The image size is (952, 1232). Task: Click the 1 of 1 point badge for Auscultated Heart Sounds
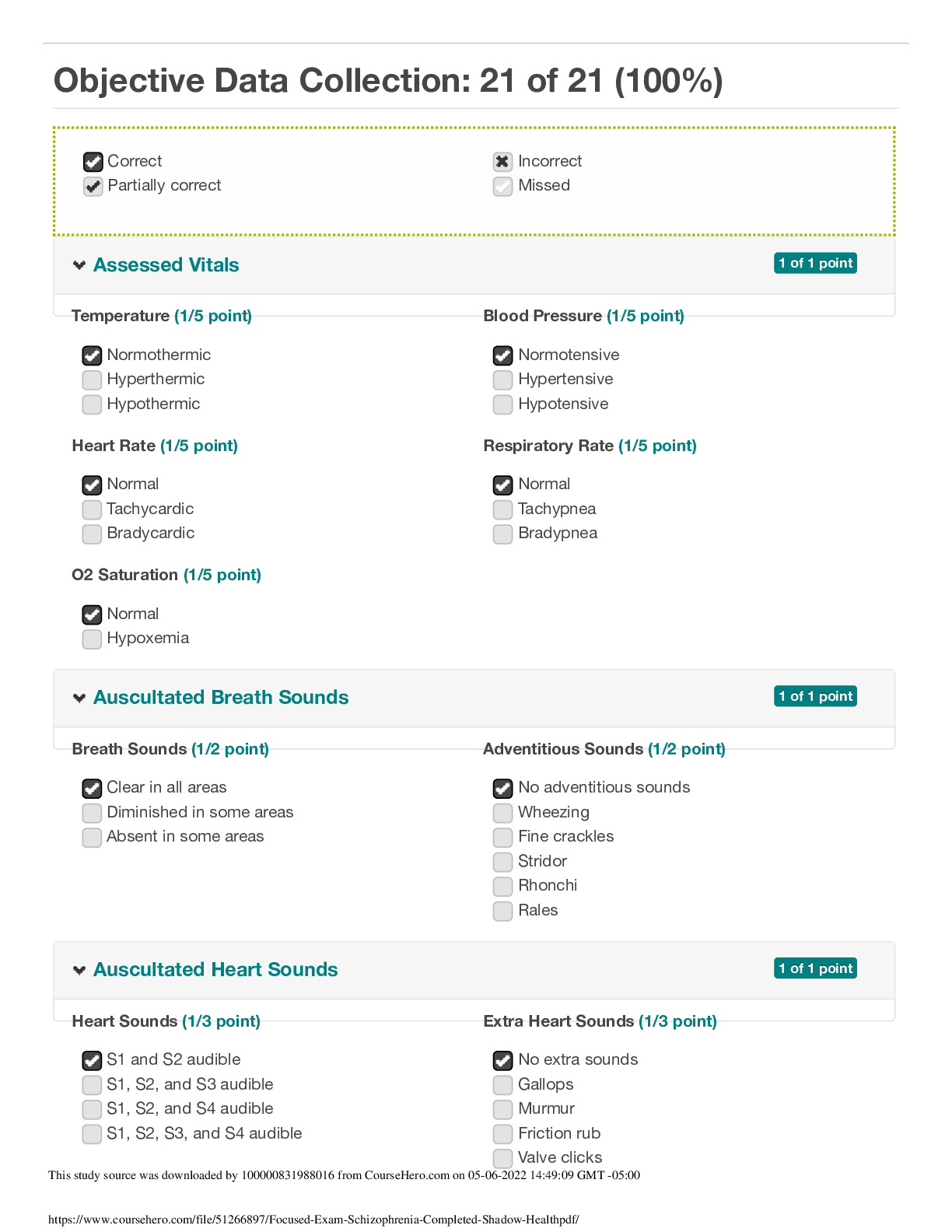815,968
